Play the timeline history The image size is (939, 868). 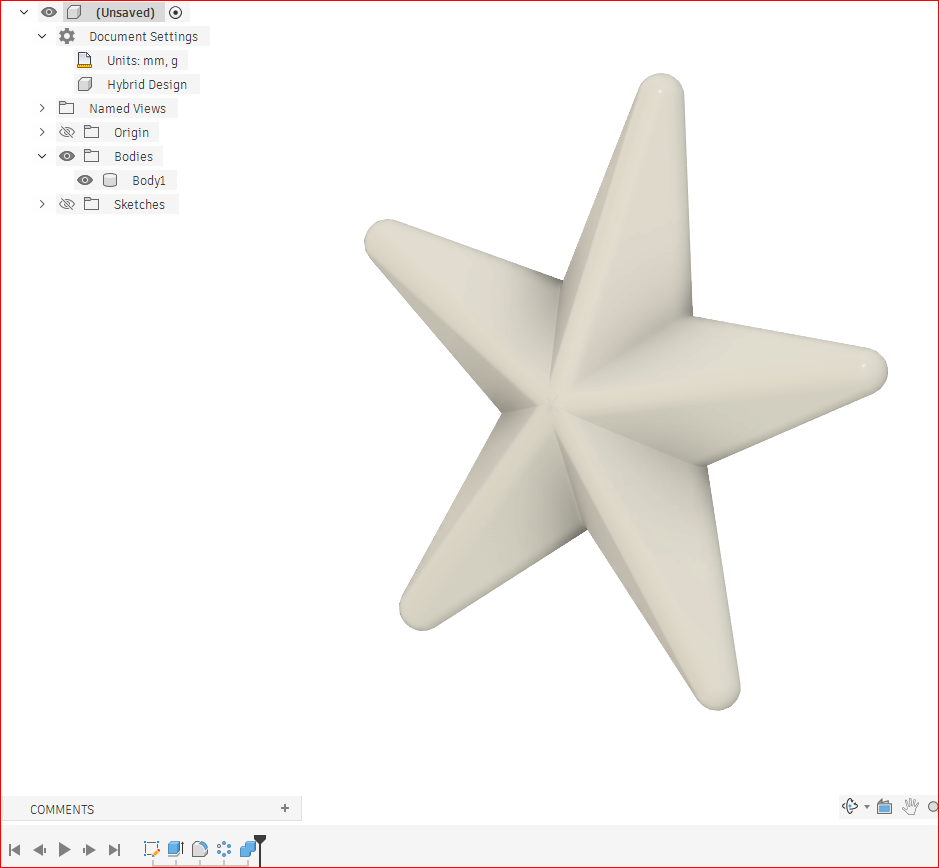(65, 849)
